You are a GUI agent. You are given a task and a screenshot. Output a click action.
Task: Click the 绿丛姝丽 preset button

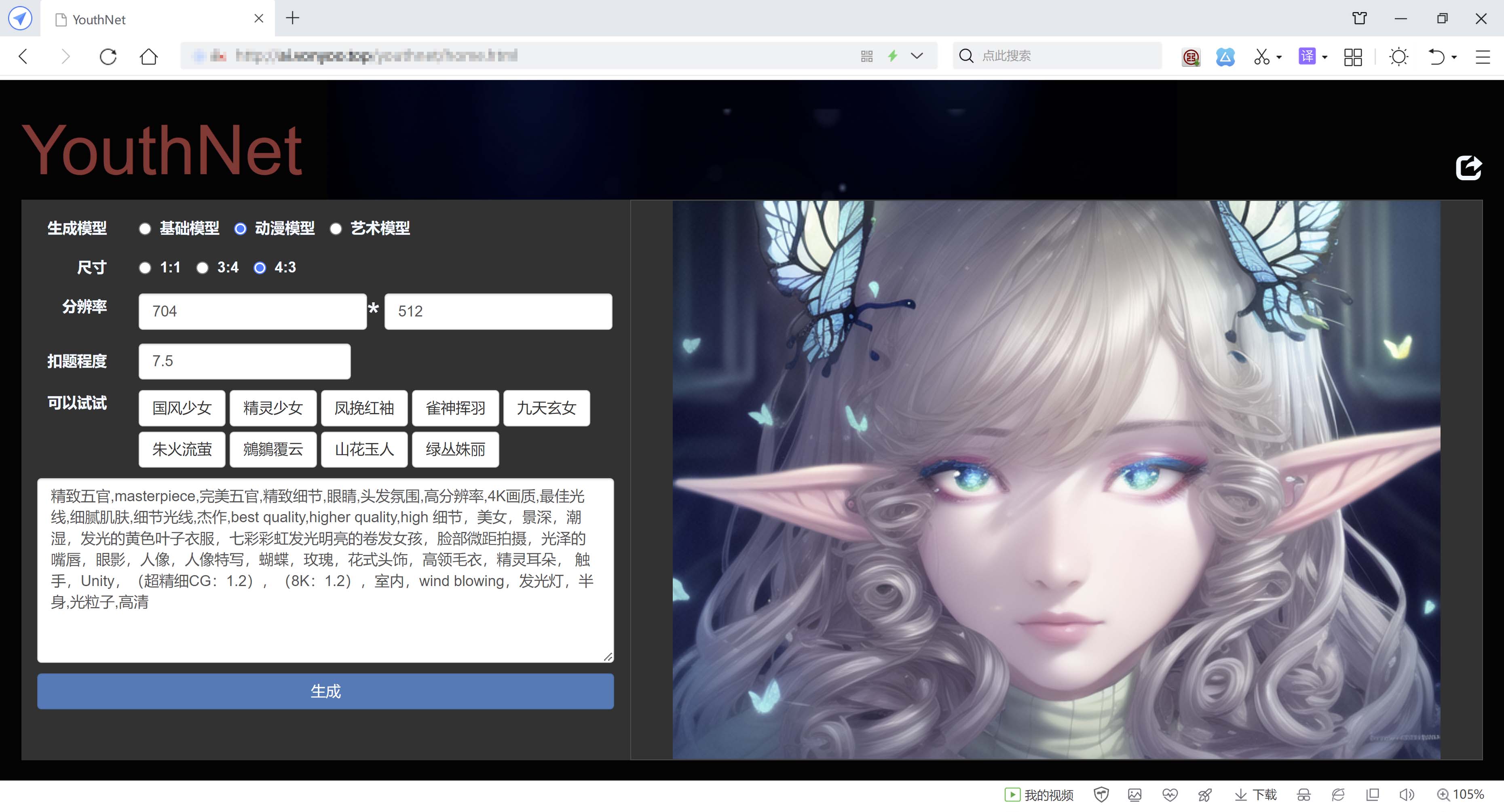tap(455, 449)
